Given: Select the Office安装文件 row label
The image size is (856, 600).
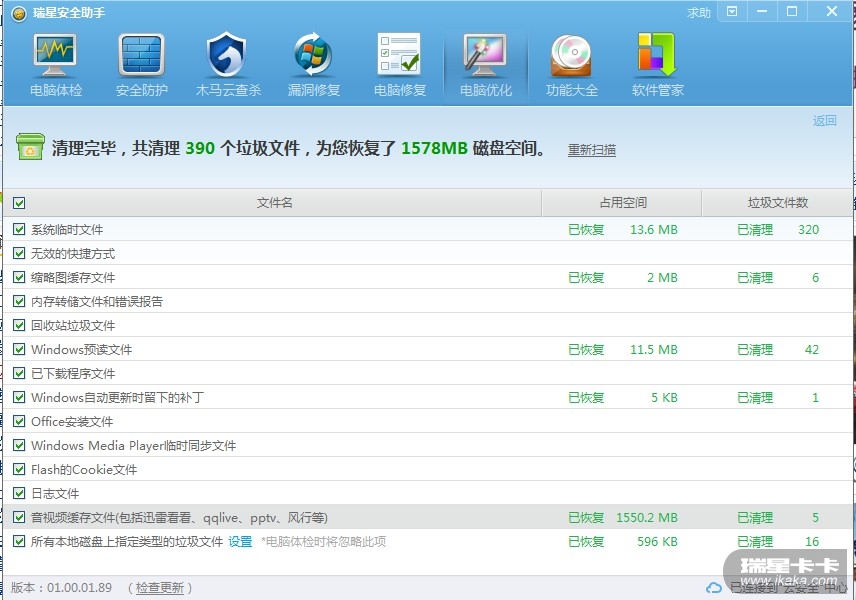Looking at the screenshot, I should [x=72, y=421].
